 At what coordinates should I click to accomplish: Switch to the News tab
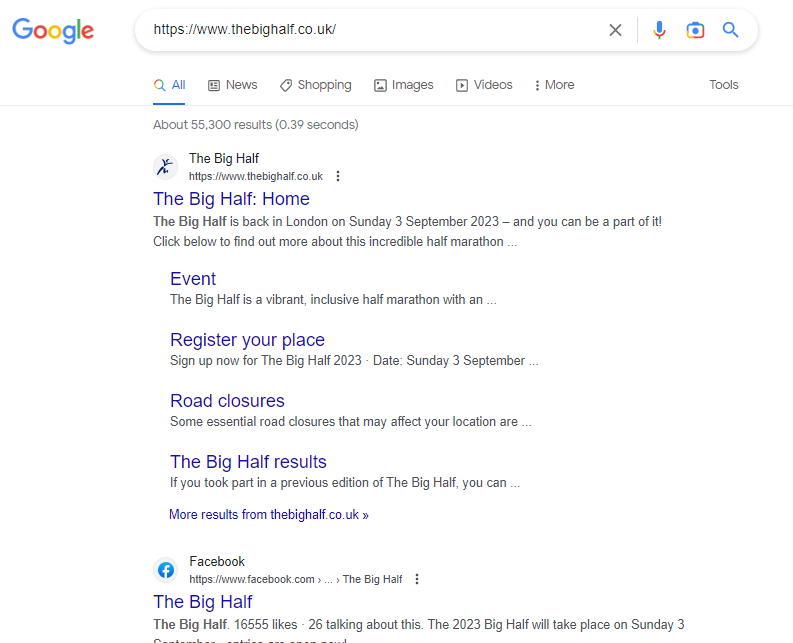[x=233, y=85]
